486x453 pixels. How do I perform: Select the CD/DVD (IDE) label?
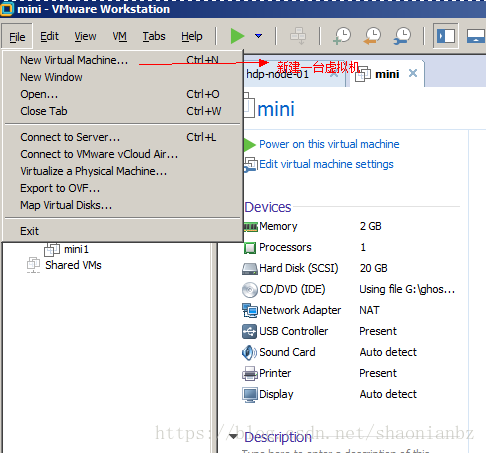pos(292,289)
